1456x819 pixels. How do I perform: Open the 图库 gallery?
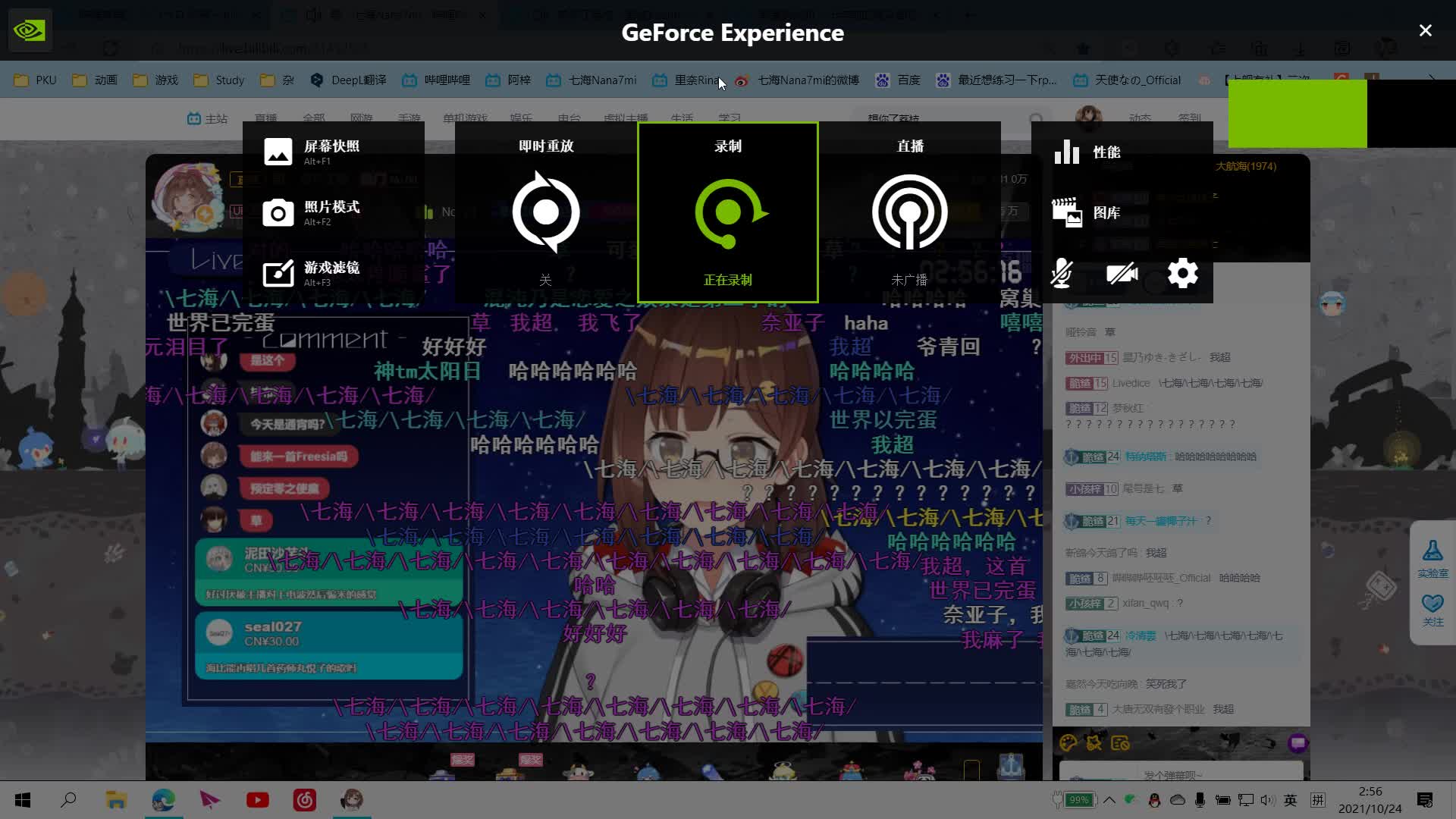[x=1087, y=212]
